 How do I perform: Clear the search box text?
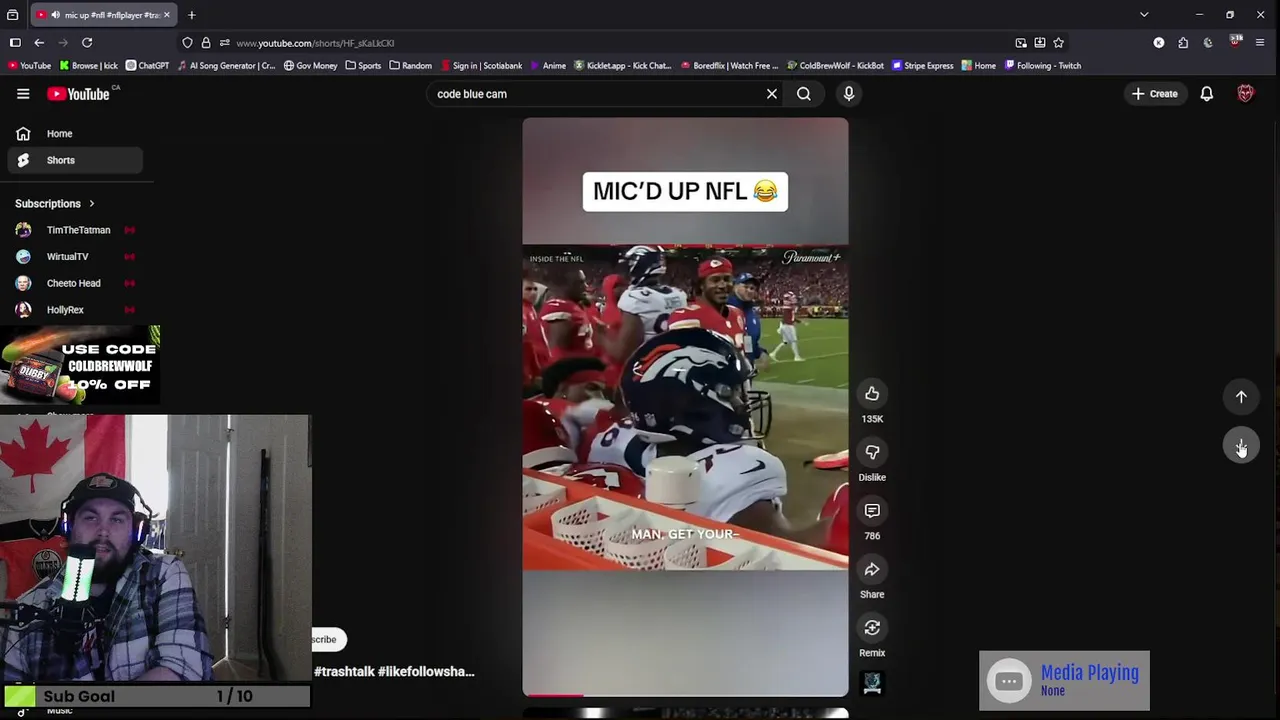pos(772,94)
